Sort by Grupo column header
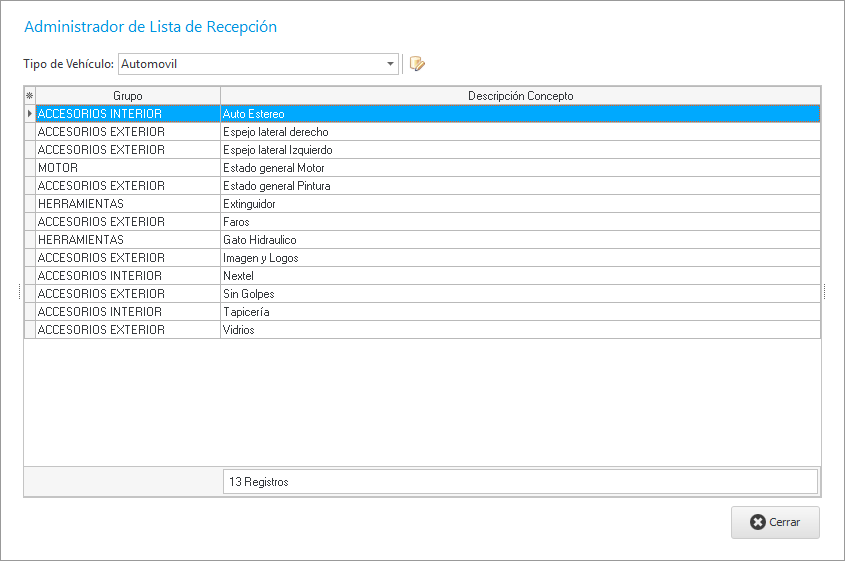 [x=128, y=96]
